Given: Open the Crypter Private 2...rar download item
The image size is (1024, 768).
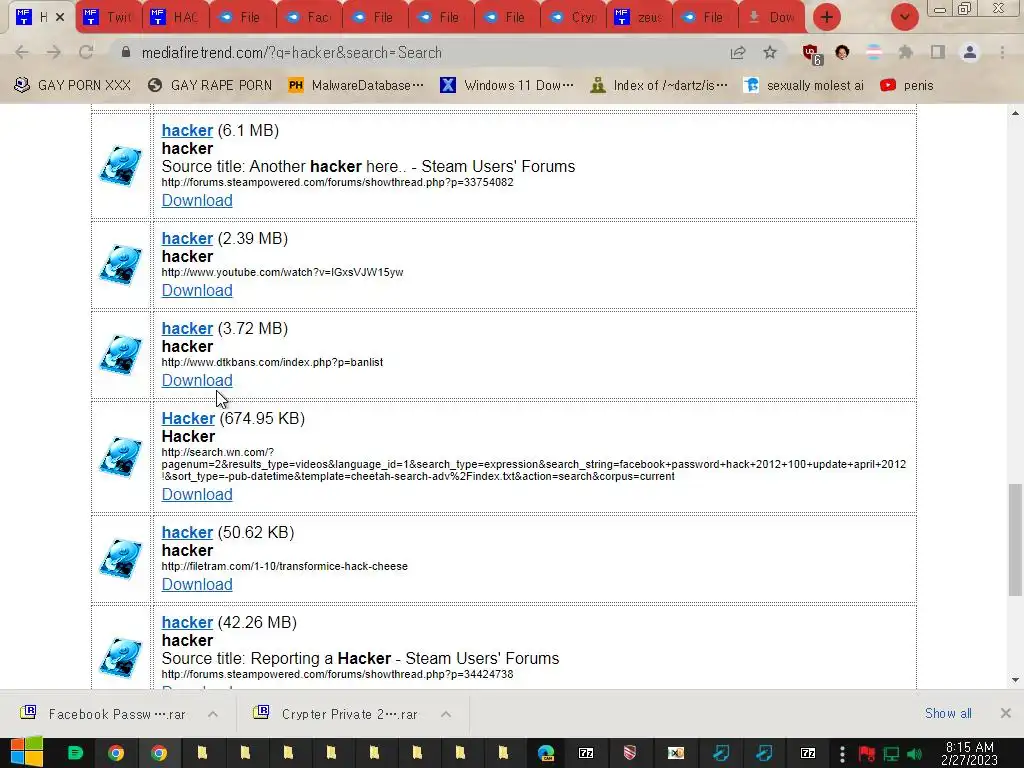Looking at the screenshot, I should point(338,714).
